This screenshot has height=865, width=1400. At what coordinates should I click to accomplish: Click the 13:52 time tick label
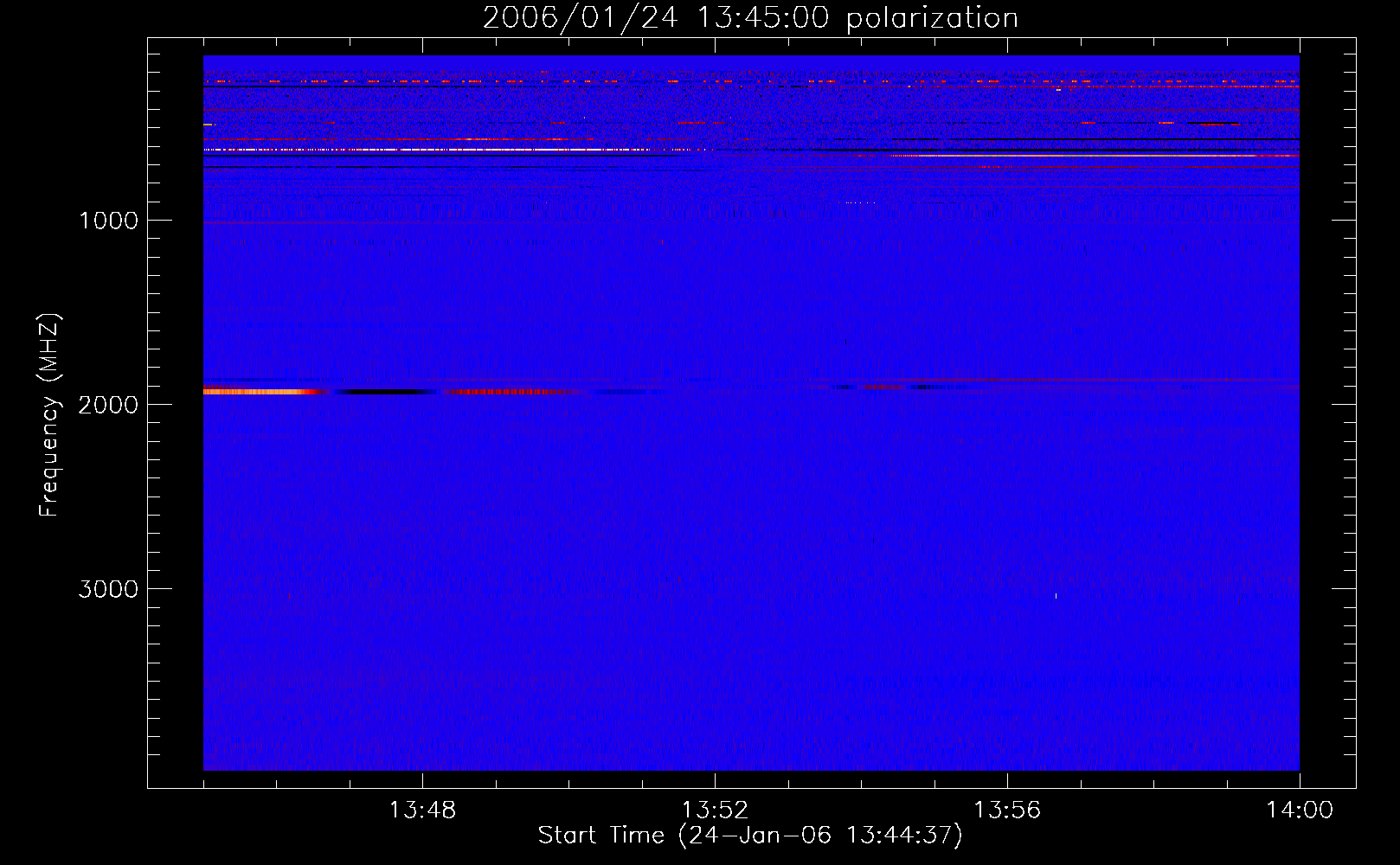coord(715,811)
